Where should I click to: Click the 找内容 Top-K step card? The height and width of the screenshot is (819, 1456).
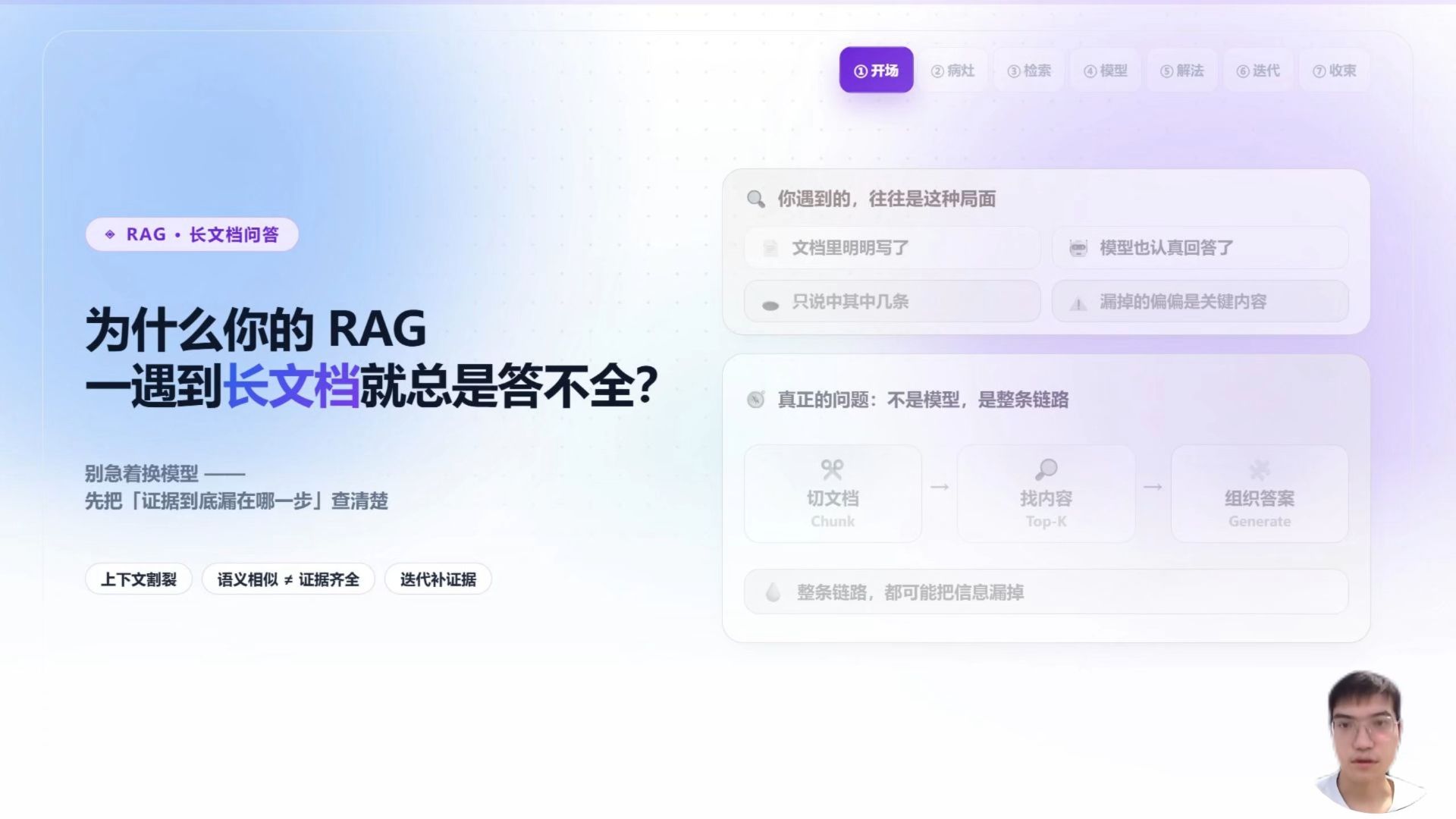pos(1046,494)
